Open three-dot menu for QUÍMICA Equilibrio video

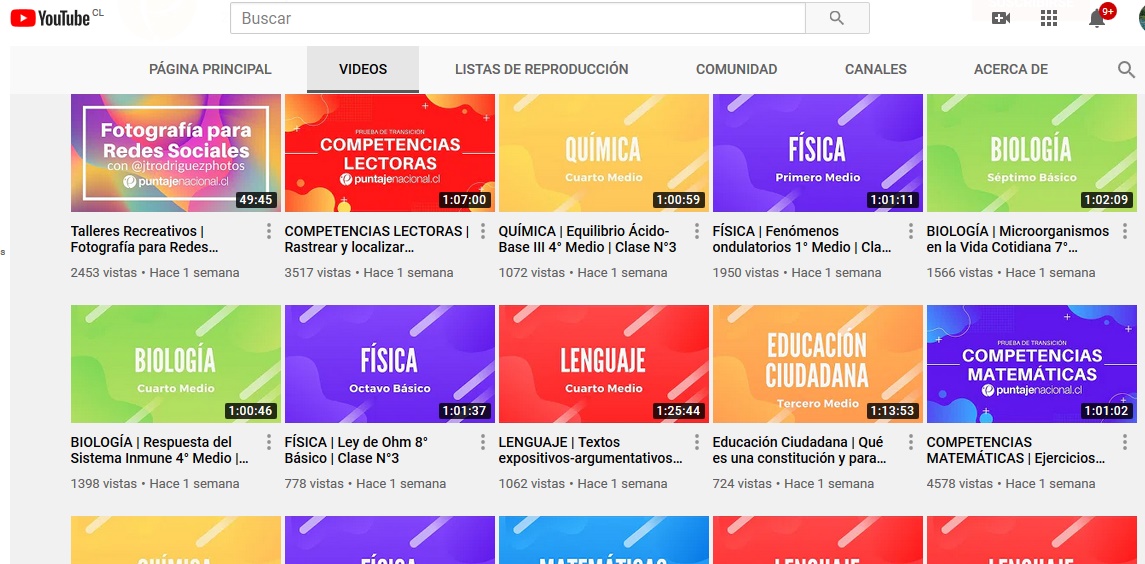click(697, 232)
